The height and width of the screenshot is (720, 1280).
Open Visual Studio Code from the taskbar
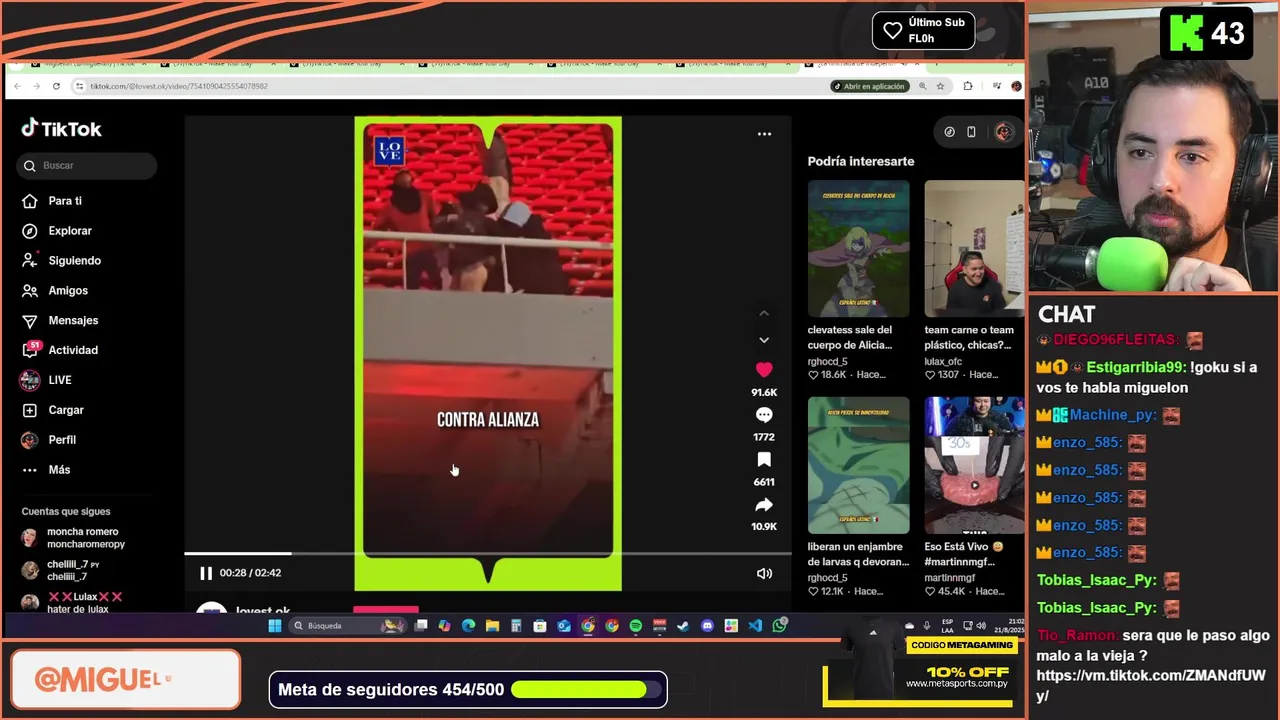[x=755, y=626]
